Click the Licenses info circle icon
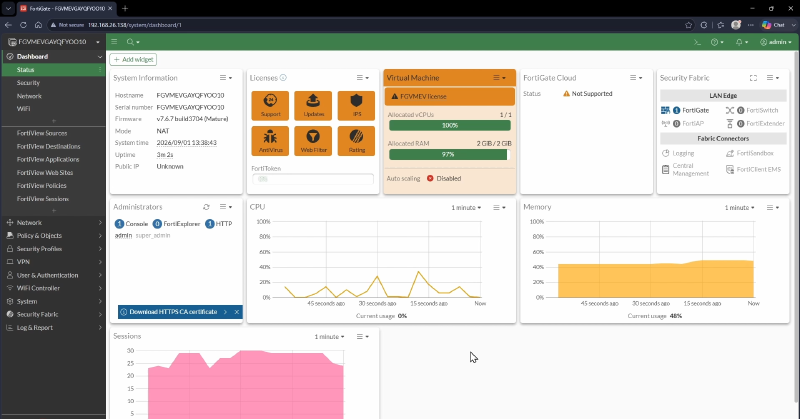Viewport: 800px width, 419px height. [x=283, y=78]
